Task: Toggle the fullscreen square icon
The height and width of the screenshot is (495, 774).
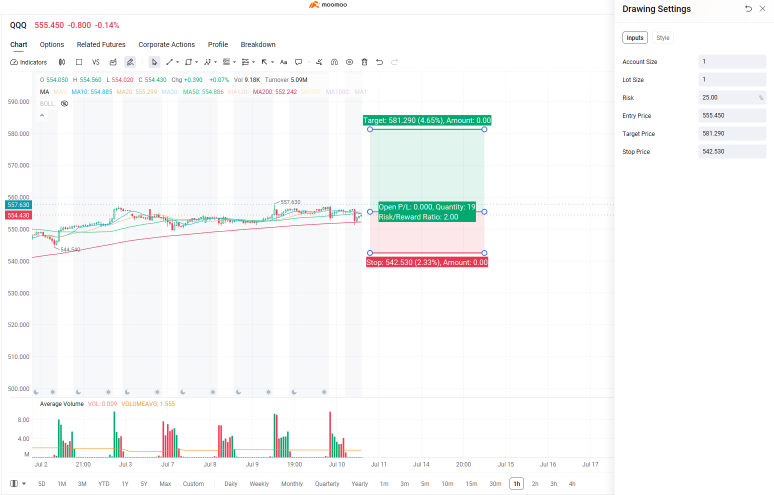Action: (78, 62)
